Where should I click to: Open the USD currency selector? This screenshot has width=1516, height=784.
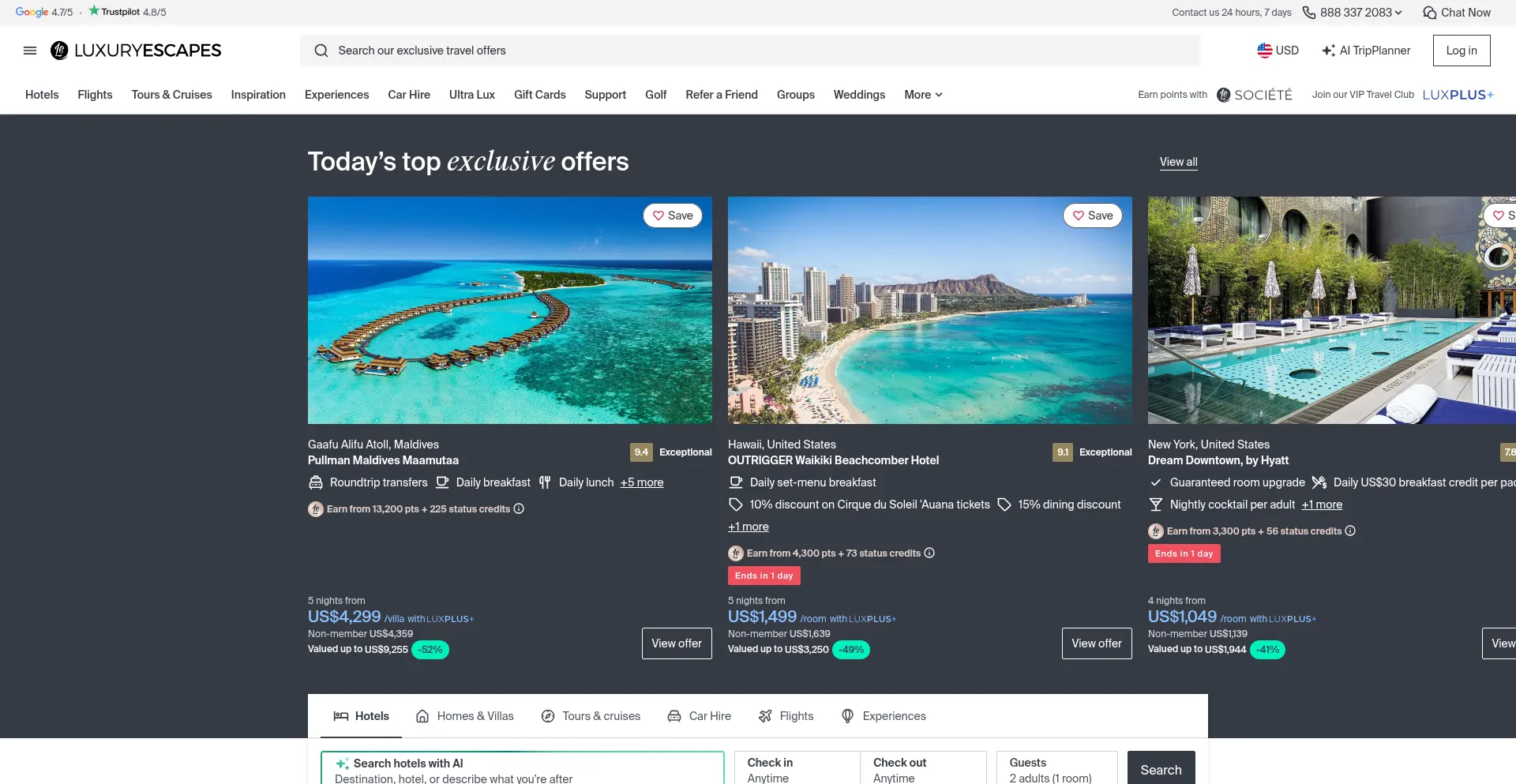tap(1278, 51)
